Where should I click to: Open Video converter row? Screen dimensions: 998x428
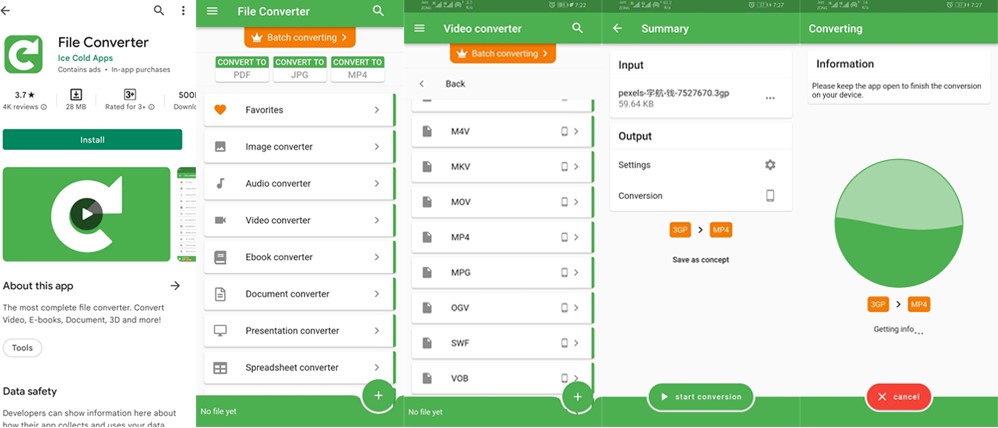[x=299, y=220]
